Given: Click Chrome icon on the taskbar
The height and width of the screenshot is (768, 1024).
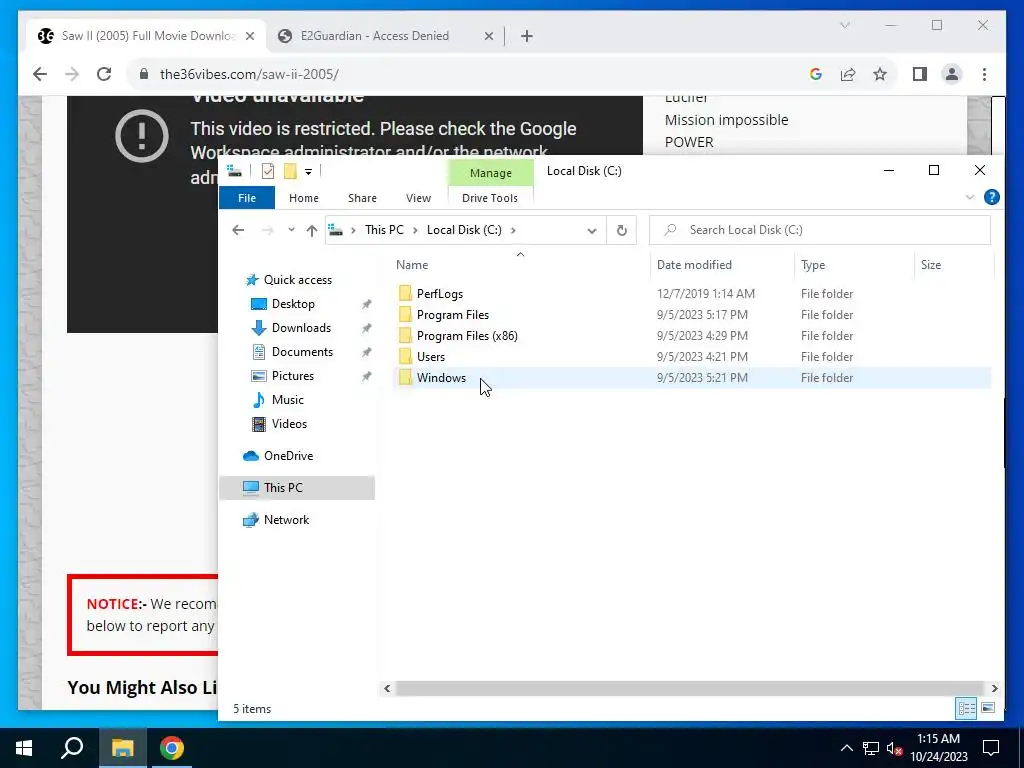Looking at the screenshot, I should tap(172, 748).
